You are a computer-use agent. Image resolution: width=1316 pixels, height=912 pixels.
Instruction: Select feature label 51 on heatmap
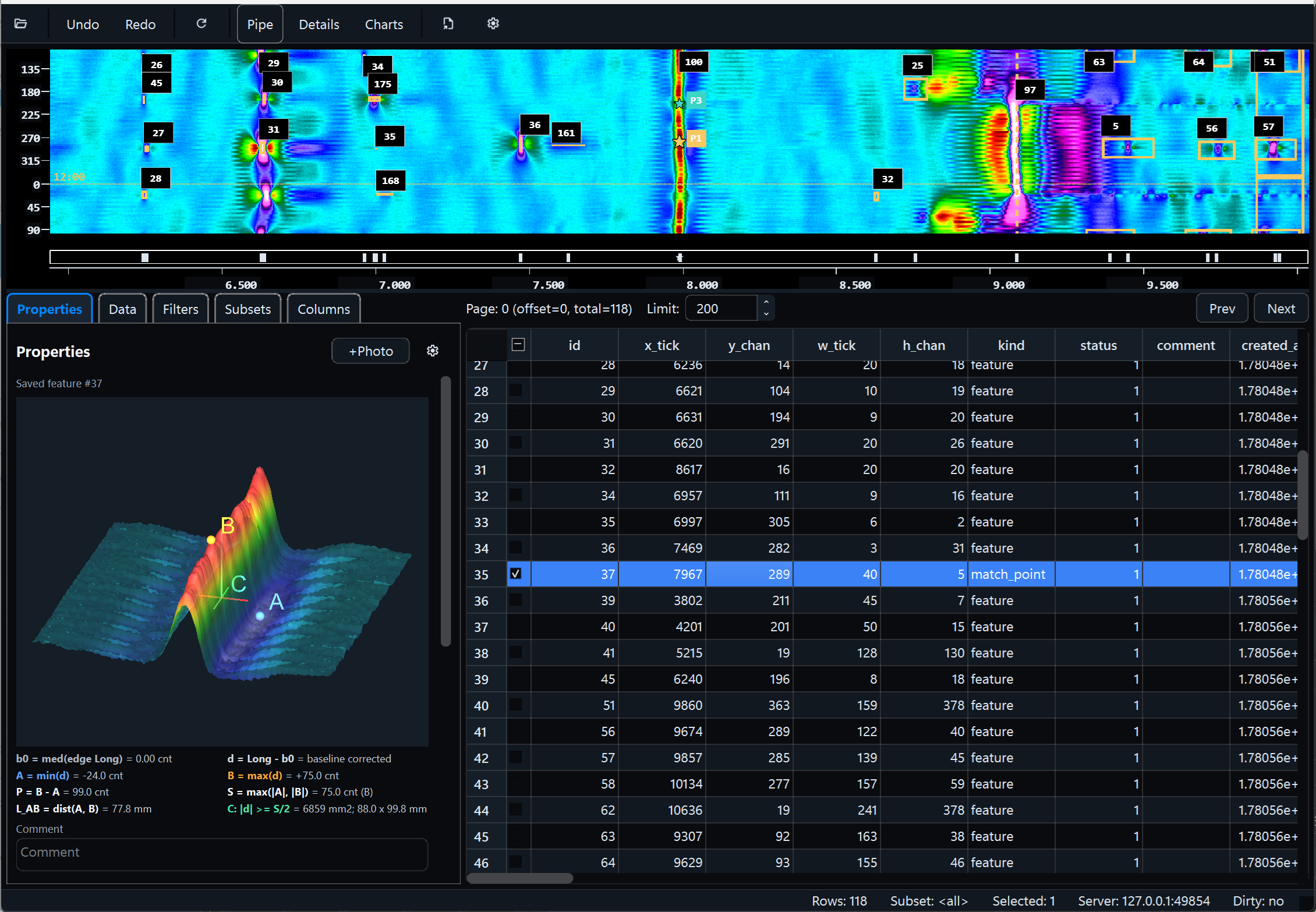[x=1269, y=62]
